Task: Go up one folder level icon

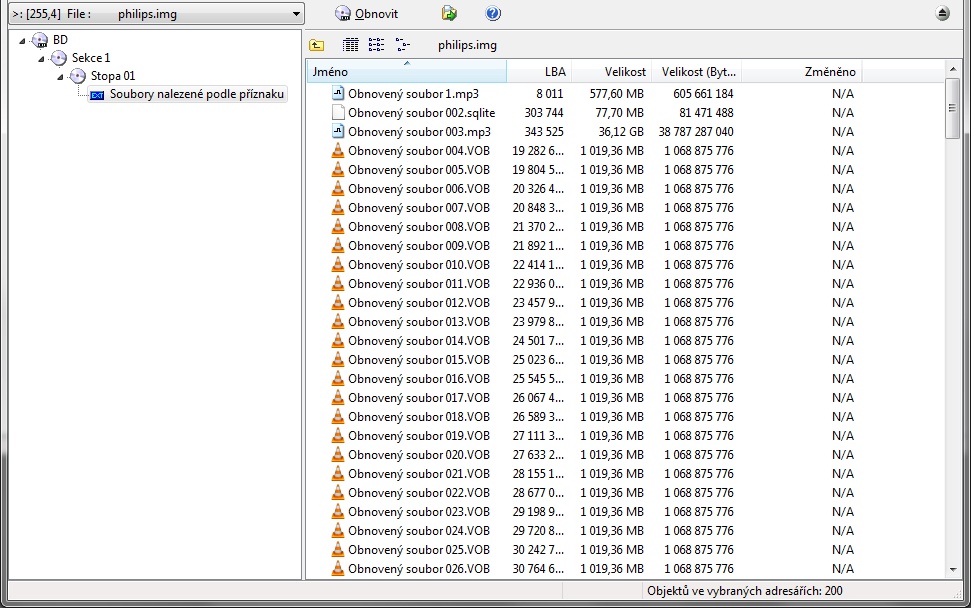Action: pos(316,45)
